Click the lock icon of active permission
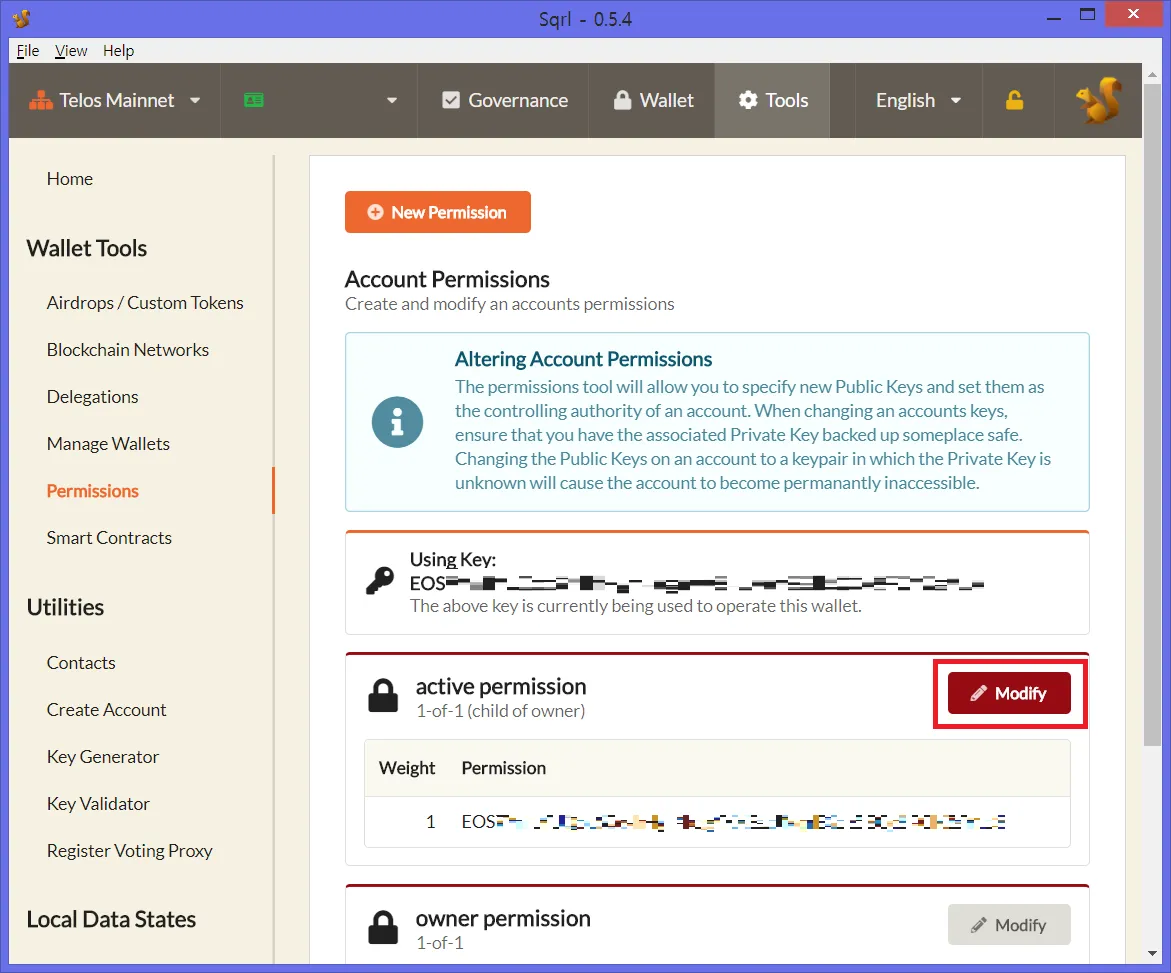This screenshot has width=1171, height=973. [383, 696]
